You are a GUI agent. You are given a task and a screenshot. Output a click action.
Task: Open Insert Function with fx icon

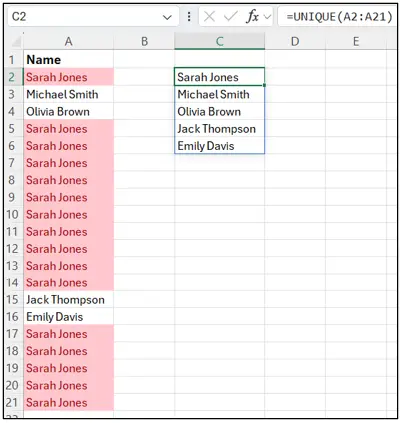pos(252,16)
